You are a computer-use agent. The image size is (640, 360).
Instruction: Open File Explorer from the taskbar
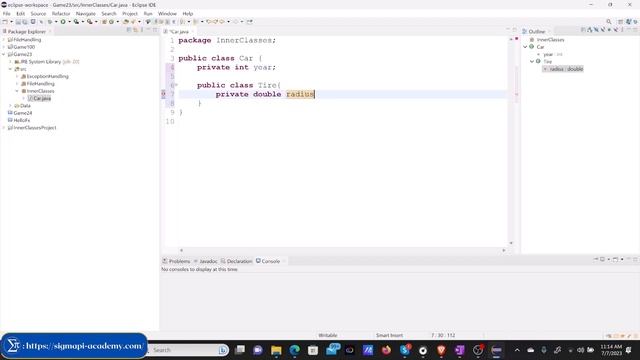coord(276,350)
